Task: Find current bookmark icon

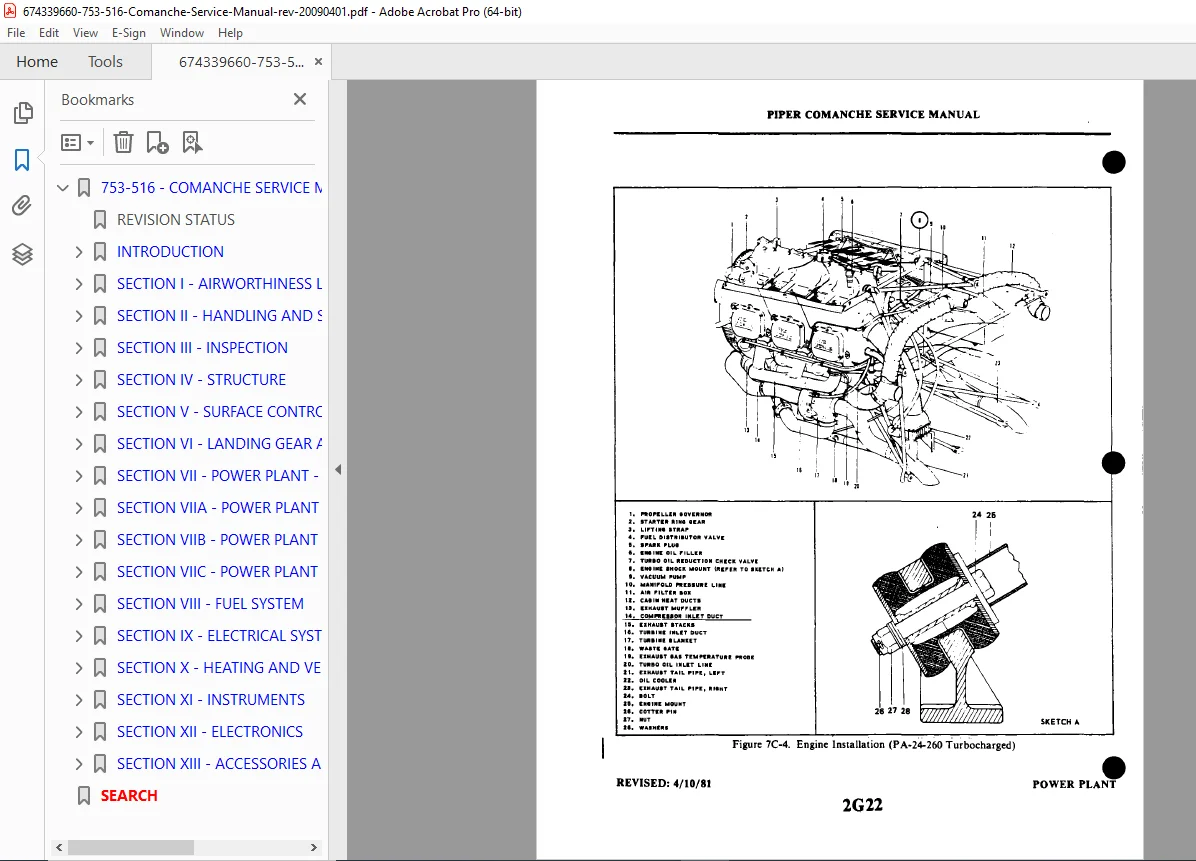Action: click(x=192, y=143)
